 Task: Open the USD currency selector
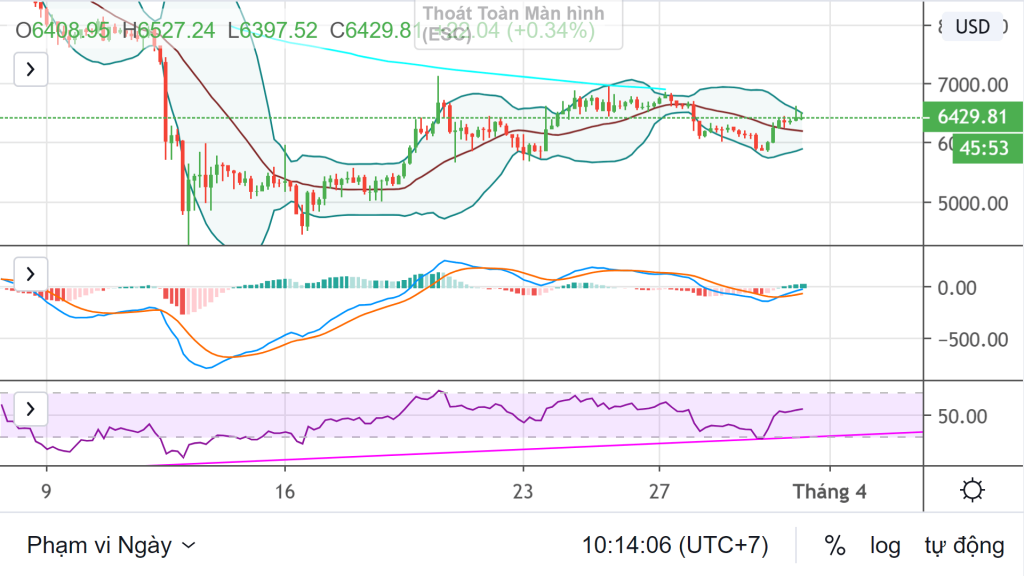(972, 27)
